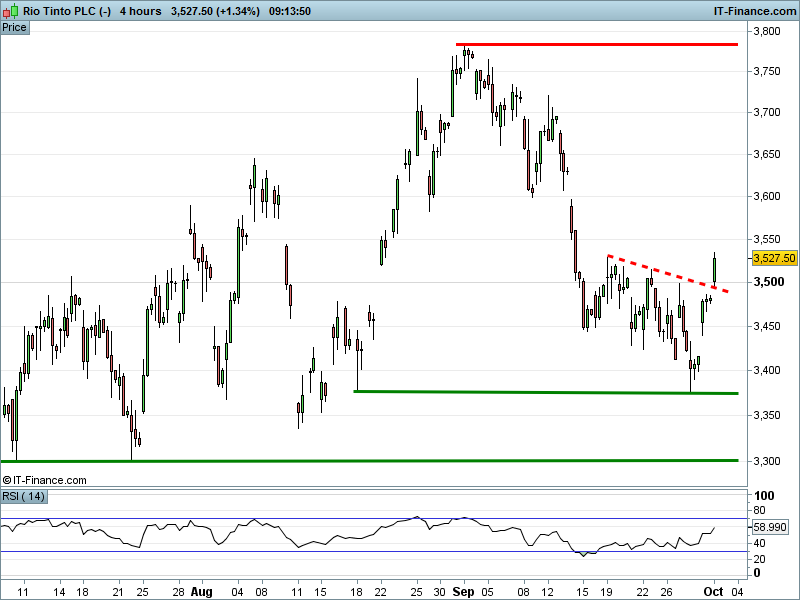Open the IT-Finance.com link in header
This screenshot has height=600, width=800.
click(754, 11)
